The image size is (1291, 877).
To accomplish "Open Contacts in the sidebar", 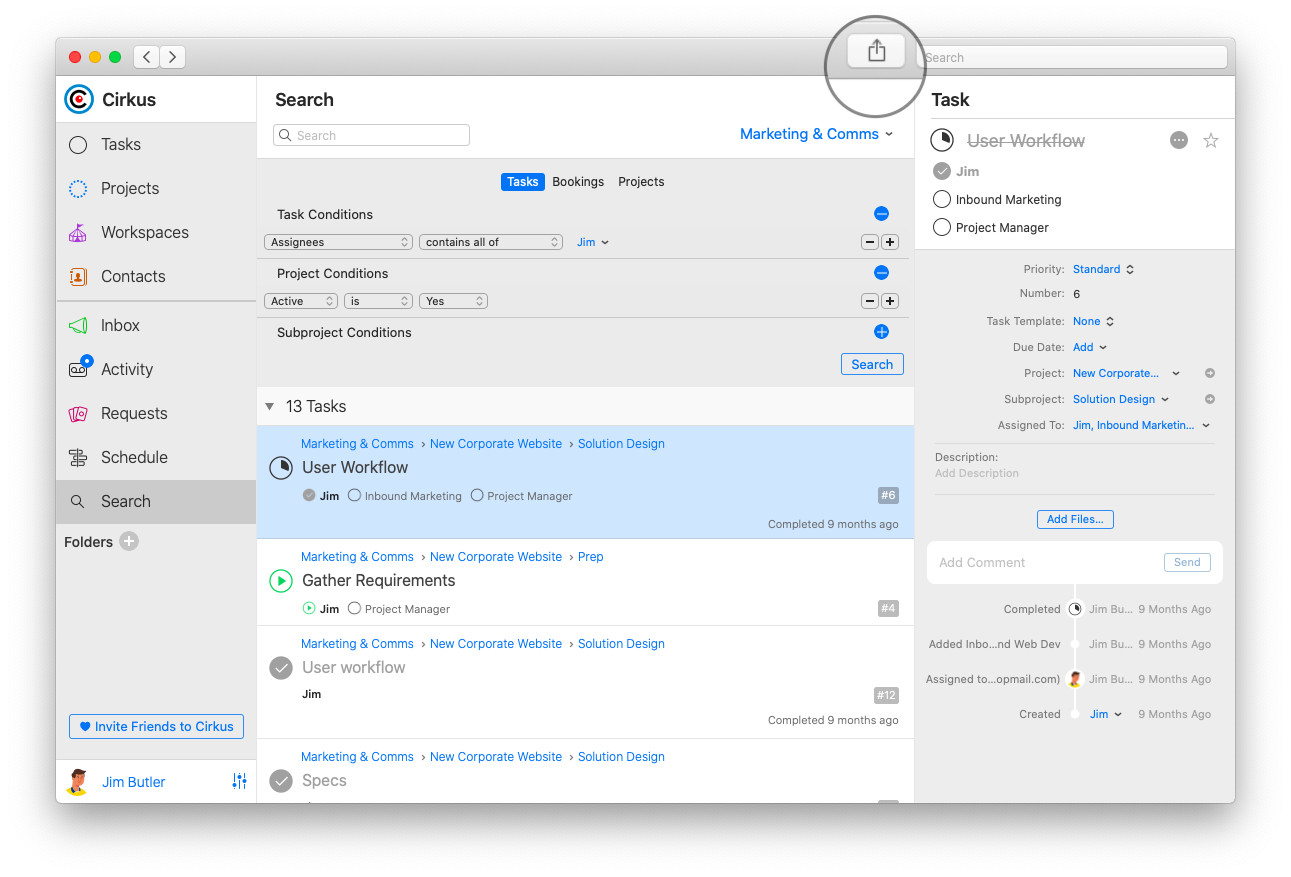I will (x=156, y=276).
